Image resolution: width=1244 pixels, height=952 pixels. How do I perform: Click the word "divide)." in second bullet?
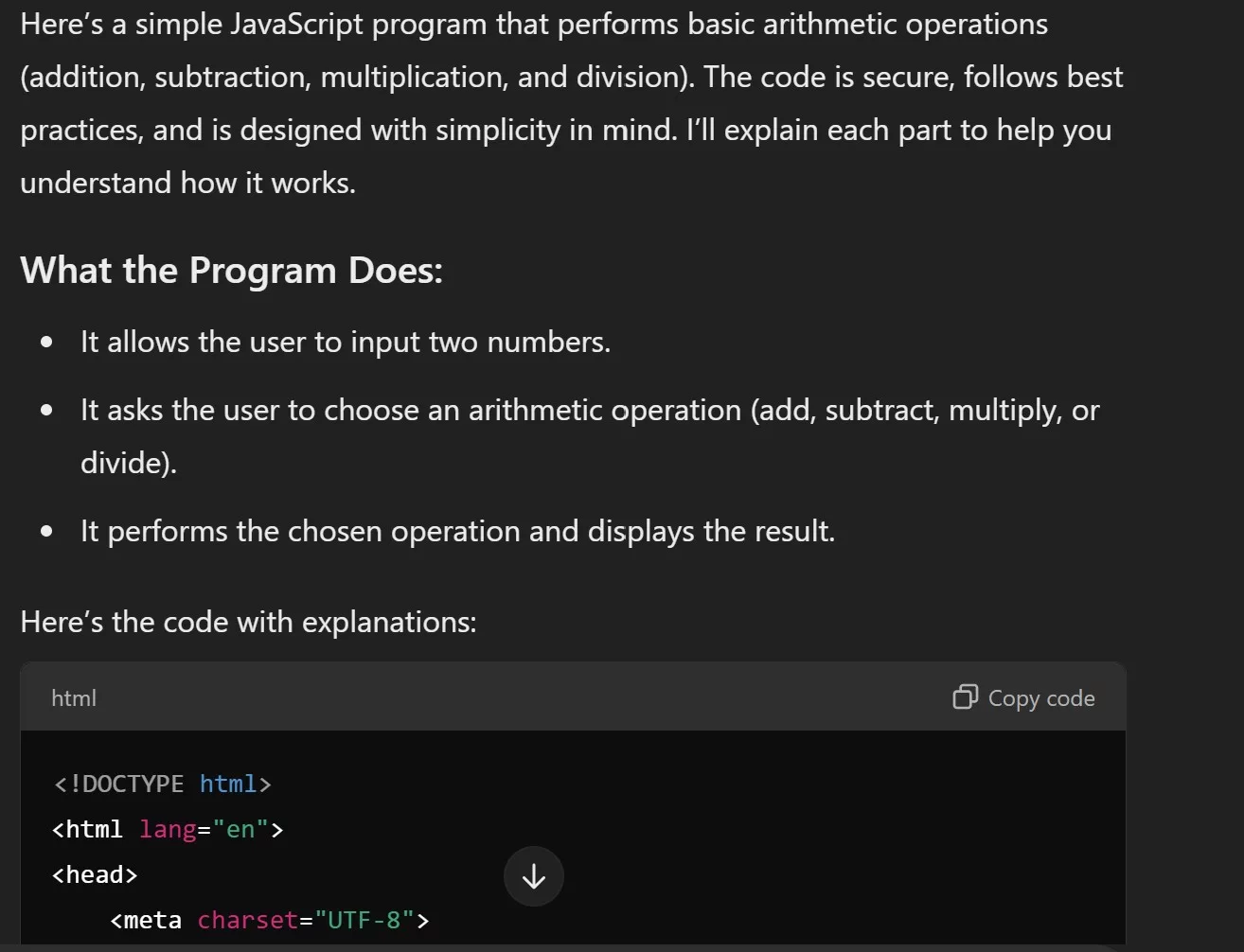tap(129, 463)
